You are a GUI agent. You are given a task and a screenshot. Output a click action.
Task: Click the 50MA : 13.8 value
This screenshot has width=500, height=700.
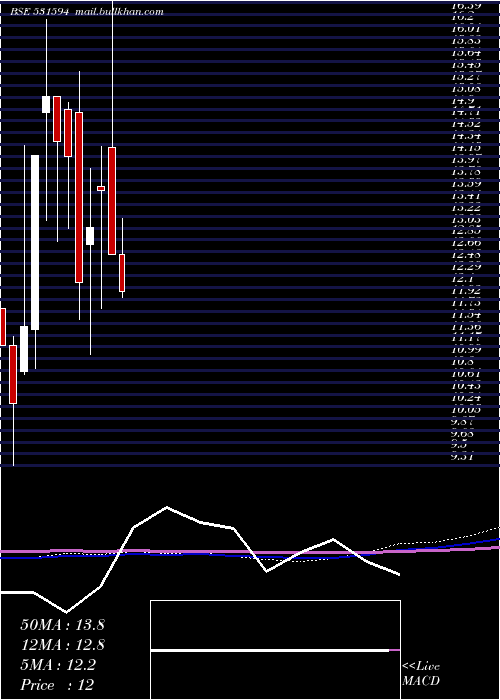[62, 625]
